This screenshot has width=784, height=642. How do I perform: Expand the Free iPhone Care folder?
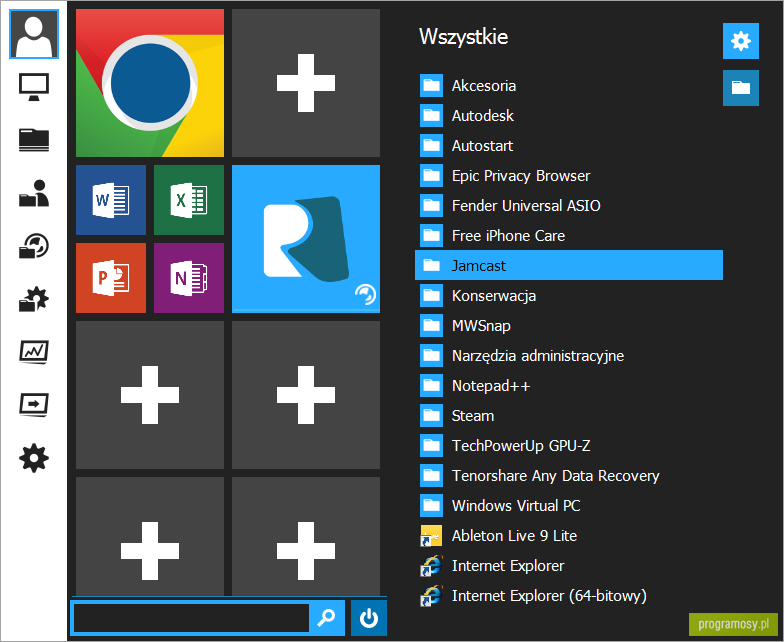(x=569, y=236)
